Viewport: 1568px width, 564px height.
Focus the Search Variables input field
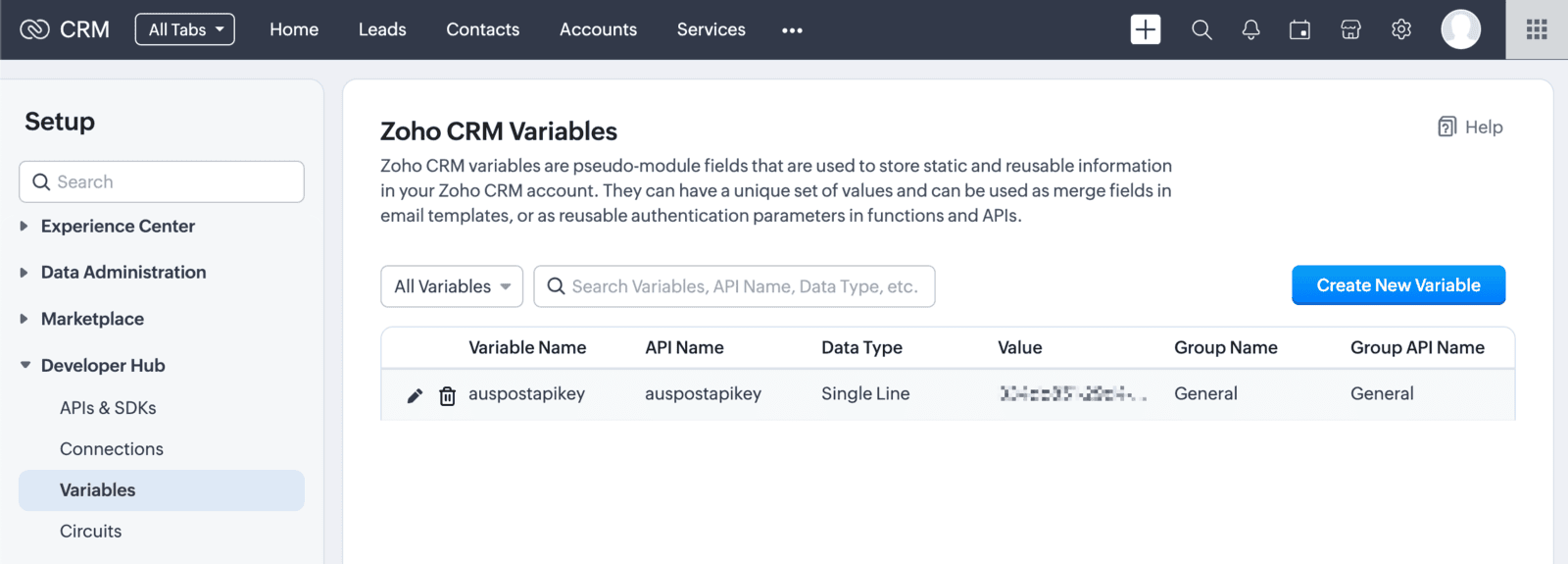(734, 286)
